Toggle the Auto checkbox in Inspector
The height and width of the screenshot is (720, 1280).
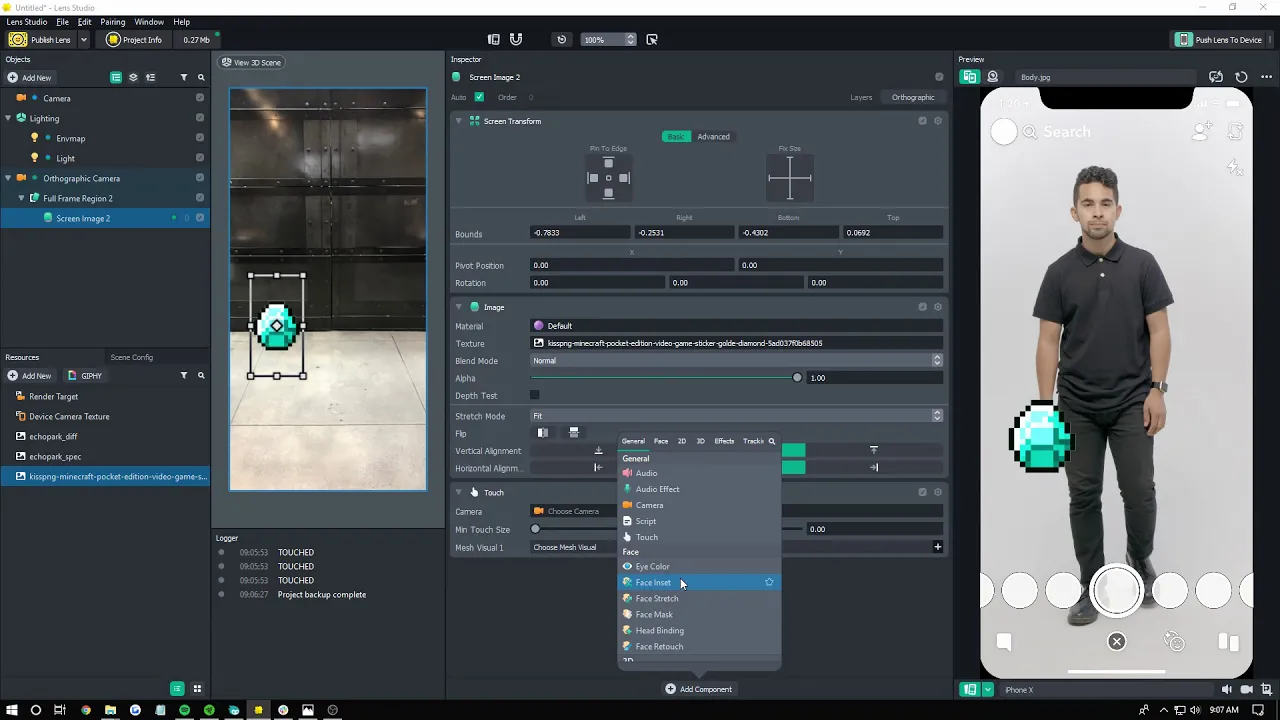(x=479, y=97)
